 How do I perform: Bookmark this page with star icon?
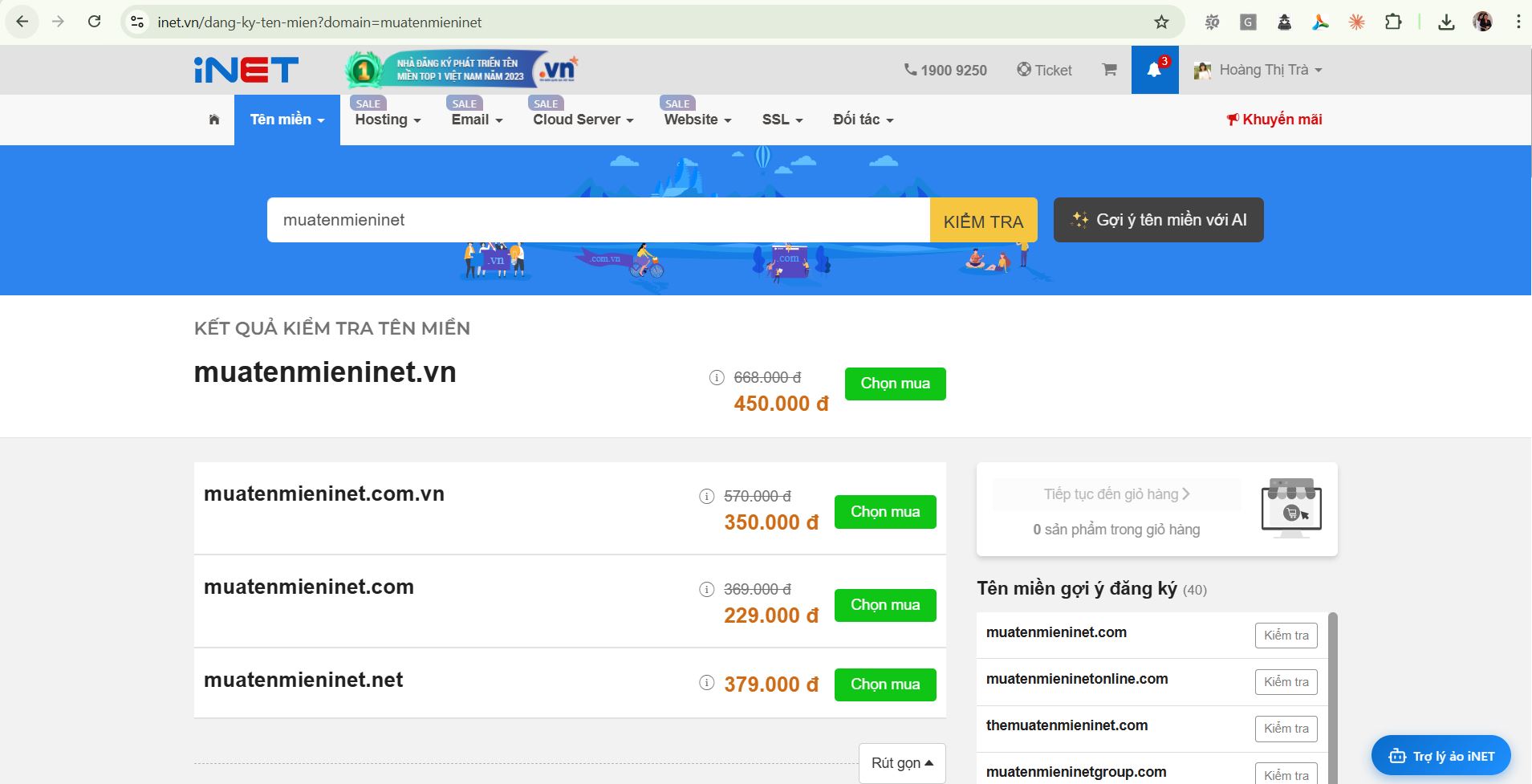click(1161, 22)
